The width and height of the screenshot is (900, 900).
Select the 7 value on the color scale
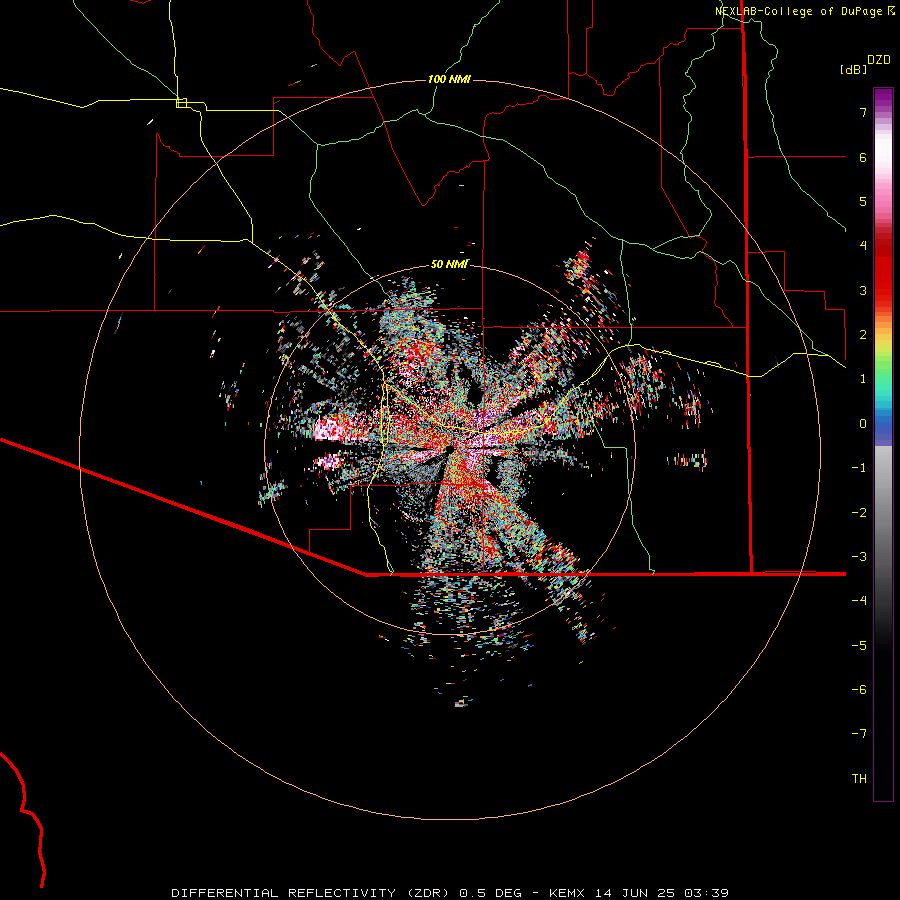tap(863, 112)
